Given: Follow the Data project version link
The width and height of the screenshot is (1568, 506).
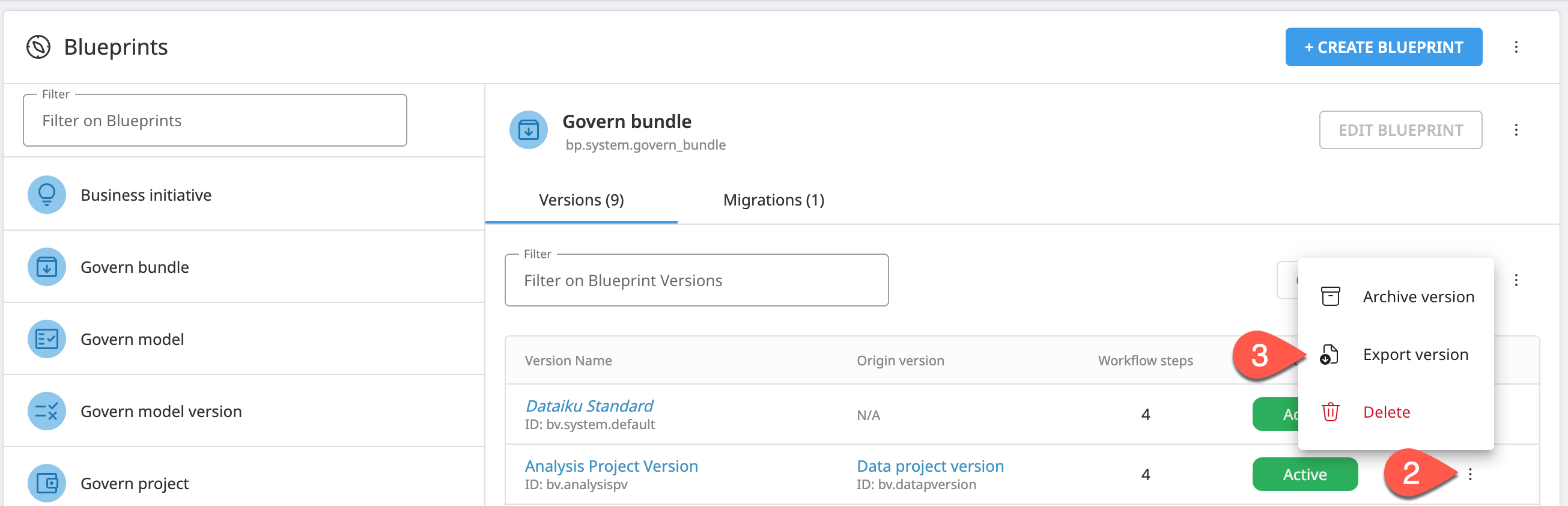Looking at the screenshot, I should 929,466.
